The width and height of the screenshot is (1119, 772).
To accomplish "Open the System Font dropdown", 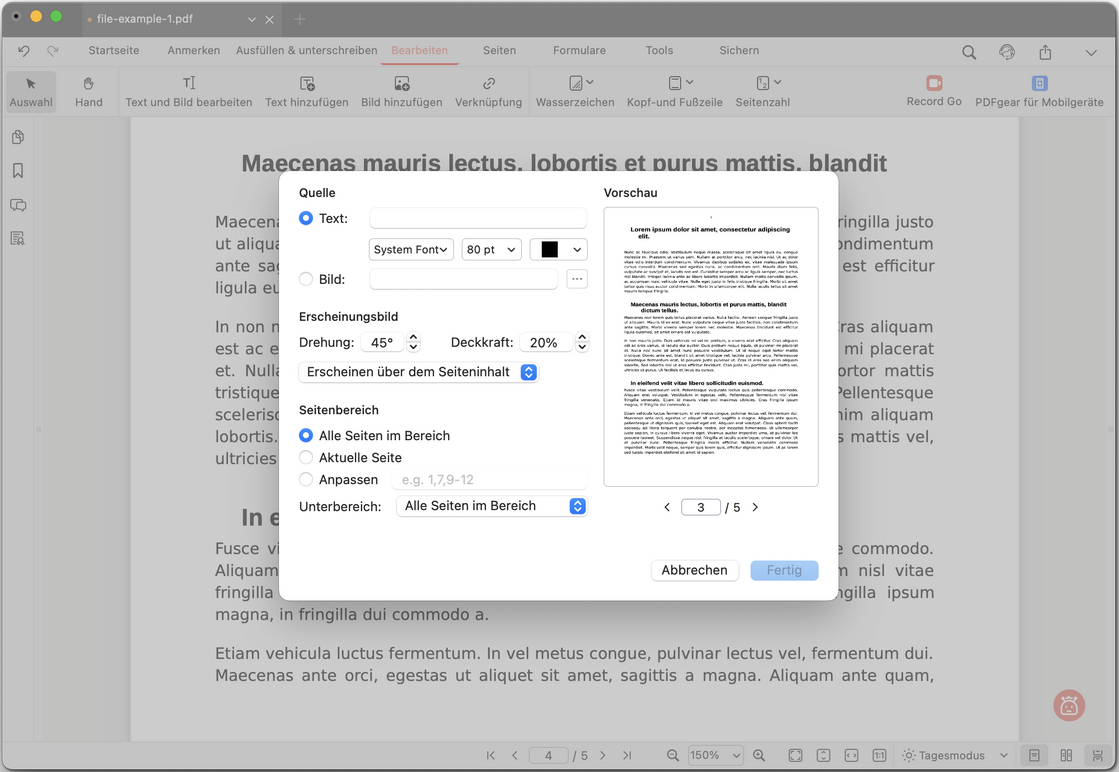I will pos(411,250).
